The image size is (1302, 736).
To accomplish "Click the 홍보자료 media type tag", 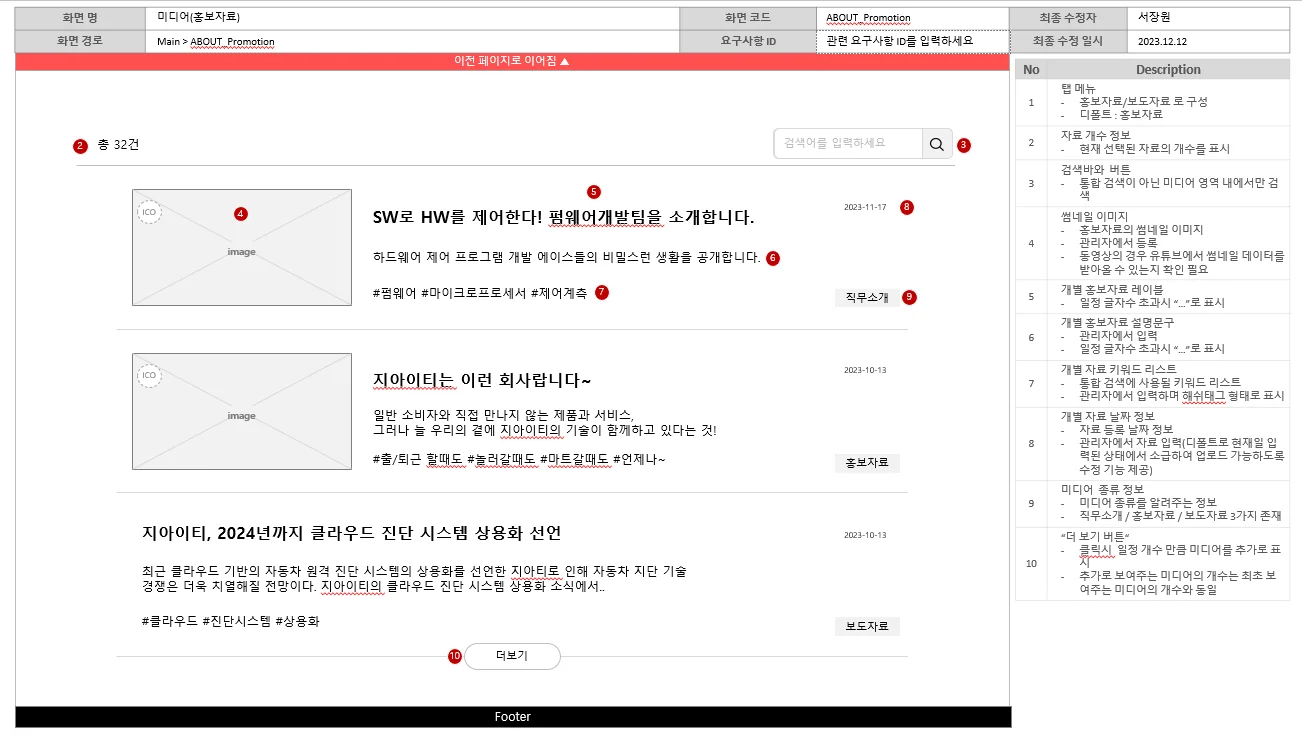I will [867, 463].
